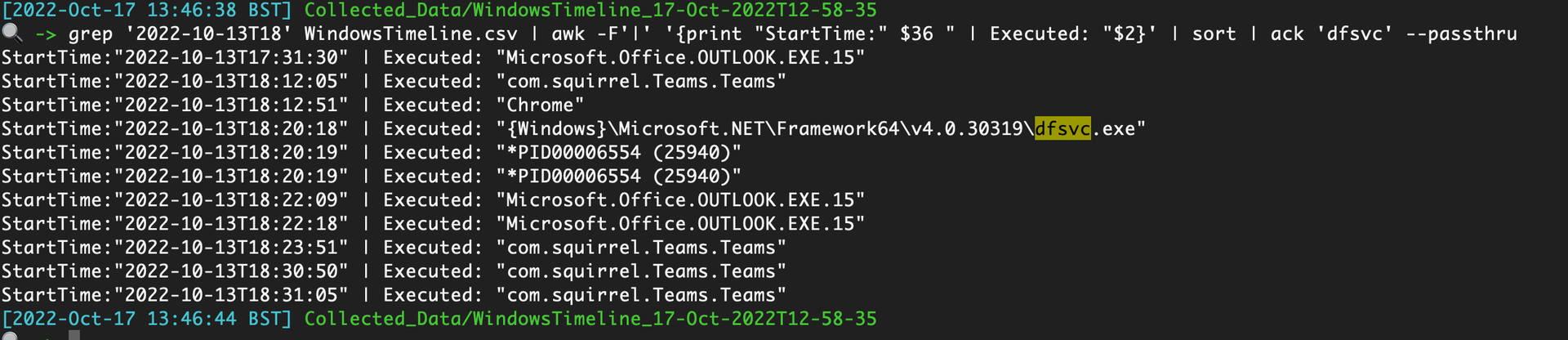Click the "Chrome" executed entry
Viewport: 1568px width, 340px height.
point(539,105)
